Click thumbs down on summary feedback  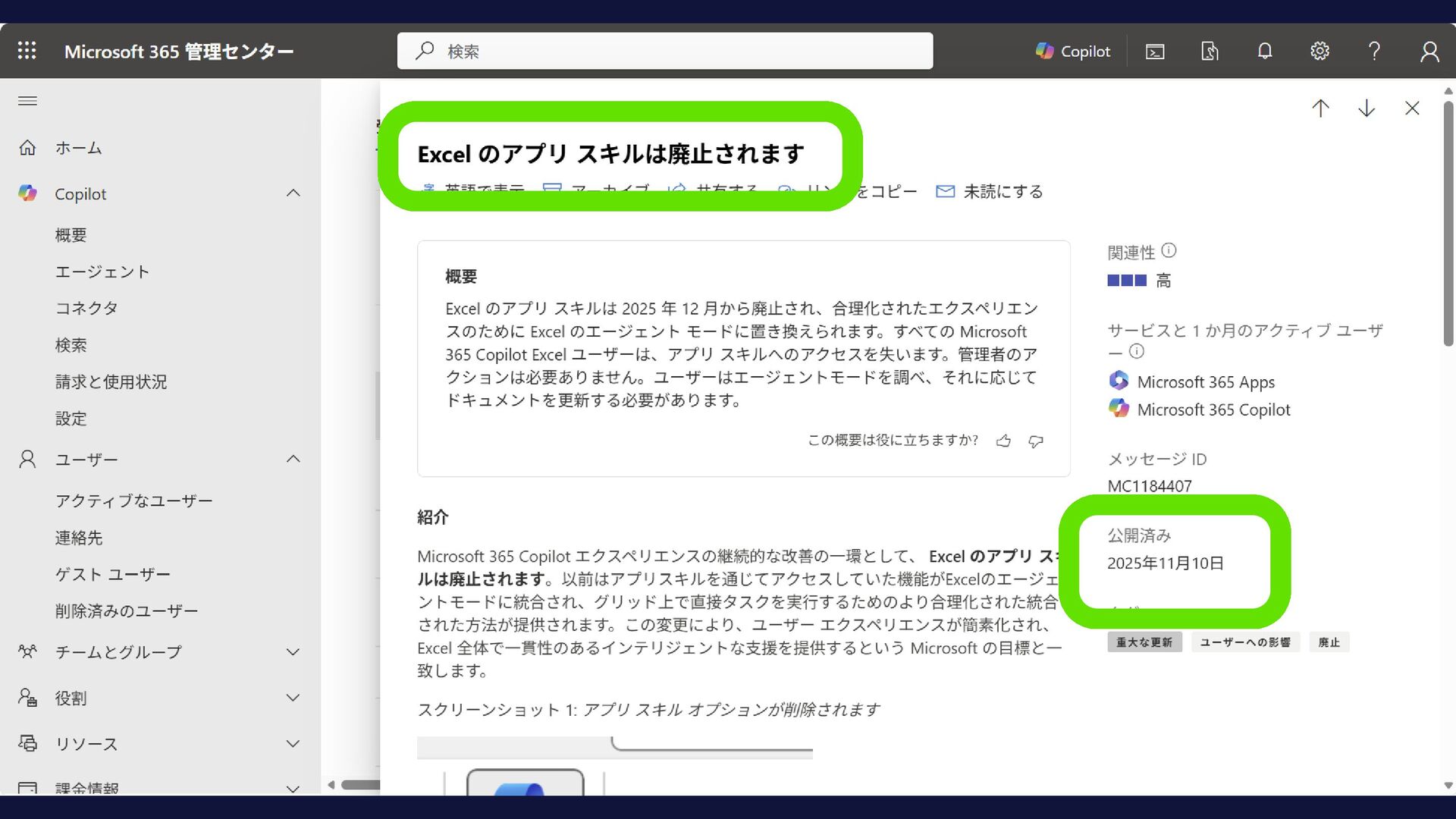click(x=1036, y=441)
